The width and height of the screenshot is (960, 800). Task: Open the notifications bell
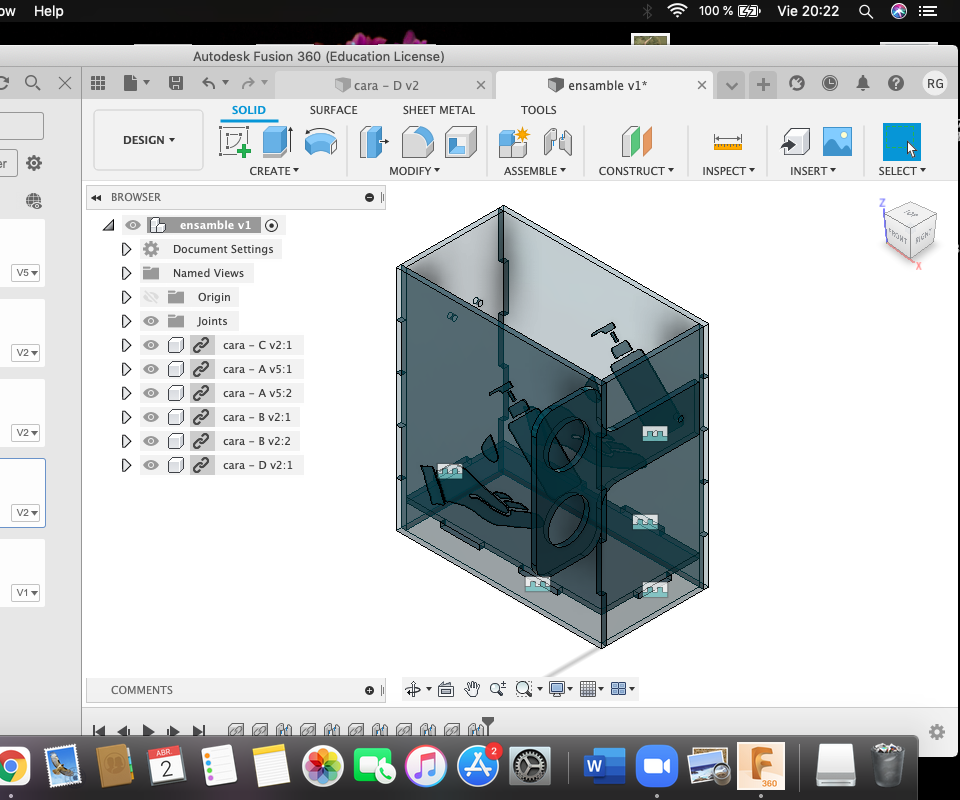click(863, 83)
